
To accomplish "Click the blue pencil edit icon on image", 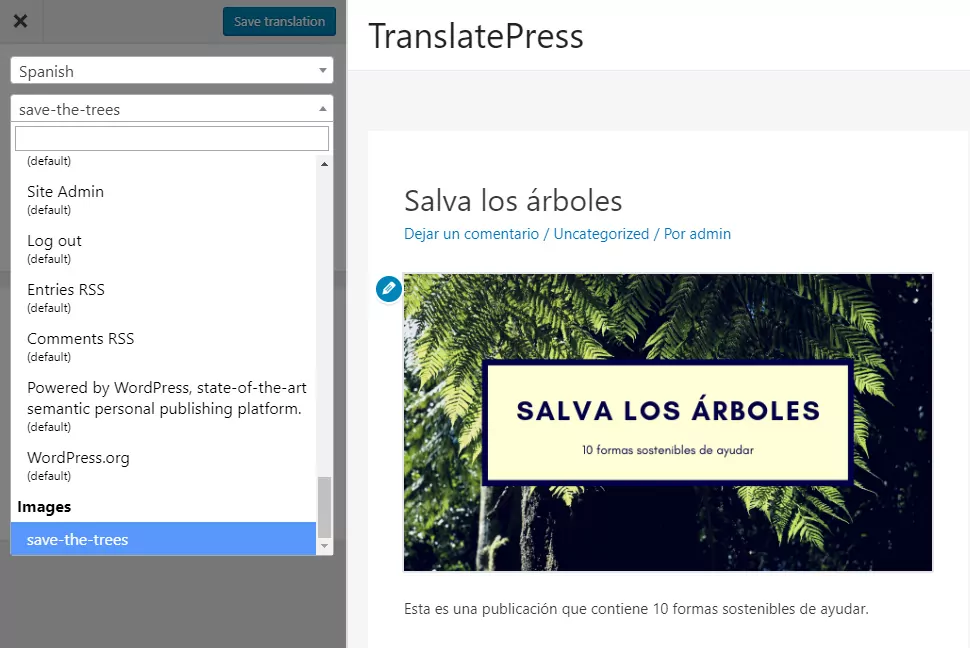I will click(x=389, y=288).
